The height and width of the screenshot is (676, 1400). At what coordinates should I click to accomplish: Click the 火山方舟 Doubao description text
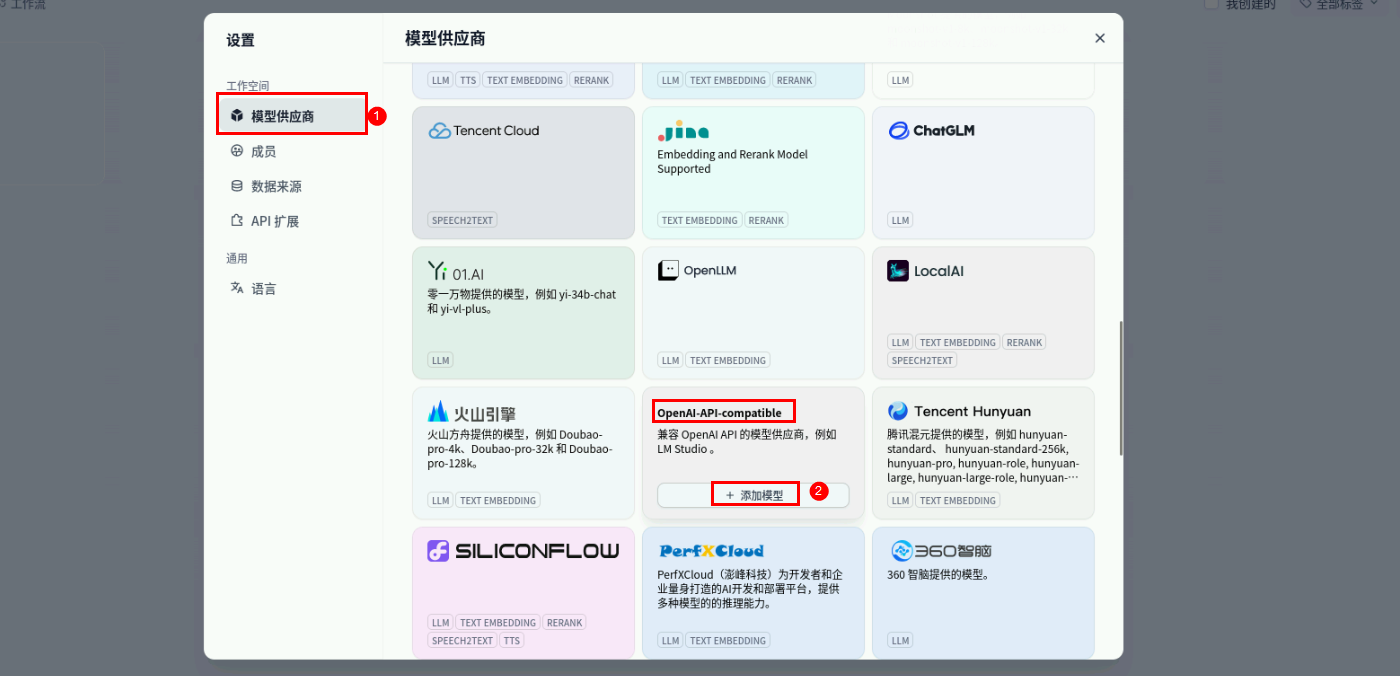pyautogui.click(x=521, y=449)
